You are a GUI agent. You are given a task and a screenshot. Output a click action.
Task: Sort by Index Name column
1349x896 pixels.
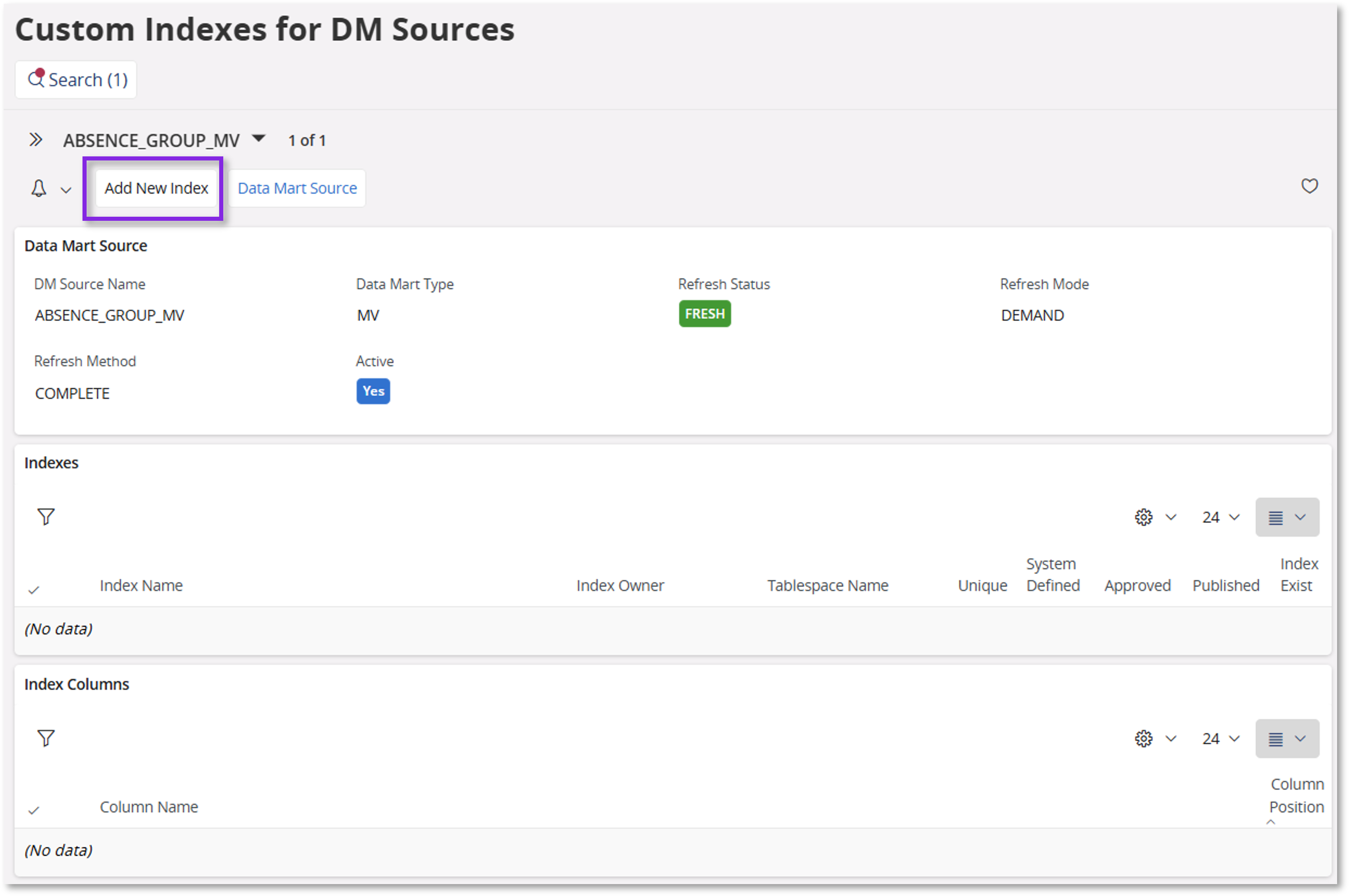[x=141, y=585]
